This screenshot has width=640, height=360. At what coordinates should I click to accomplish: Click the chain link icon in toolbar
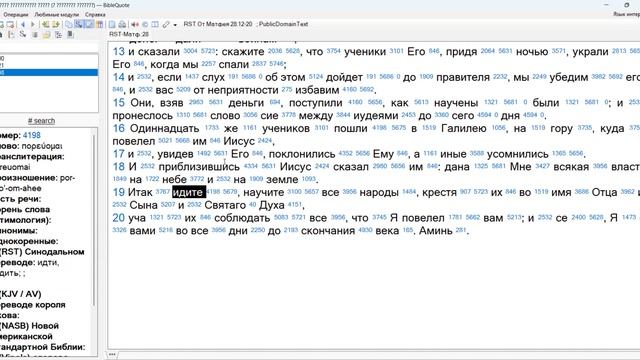tap(166, 24)
